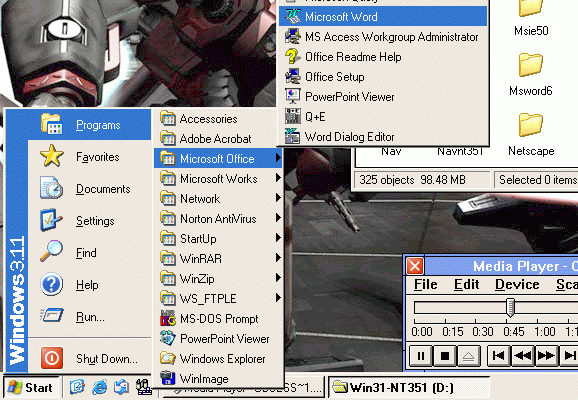Close the Media Player window with red X
The height and width of the screenshot is (400, 578).
415,266
